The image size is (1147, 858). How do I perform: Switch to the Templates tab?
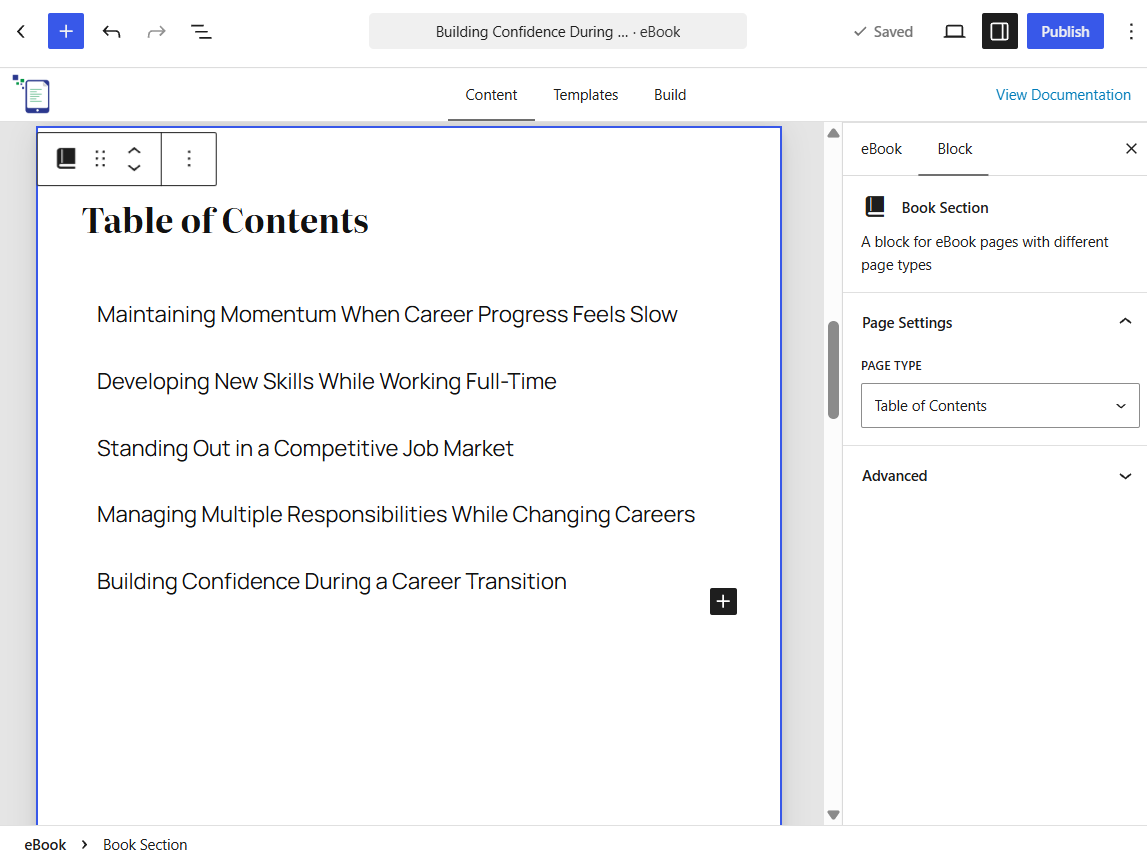pos(585,95)
